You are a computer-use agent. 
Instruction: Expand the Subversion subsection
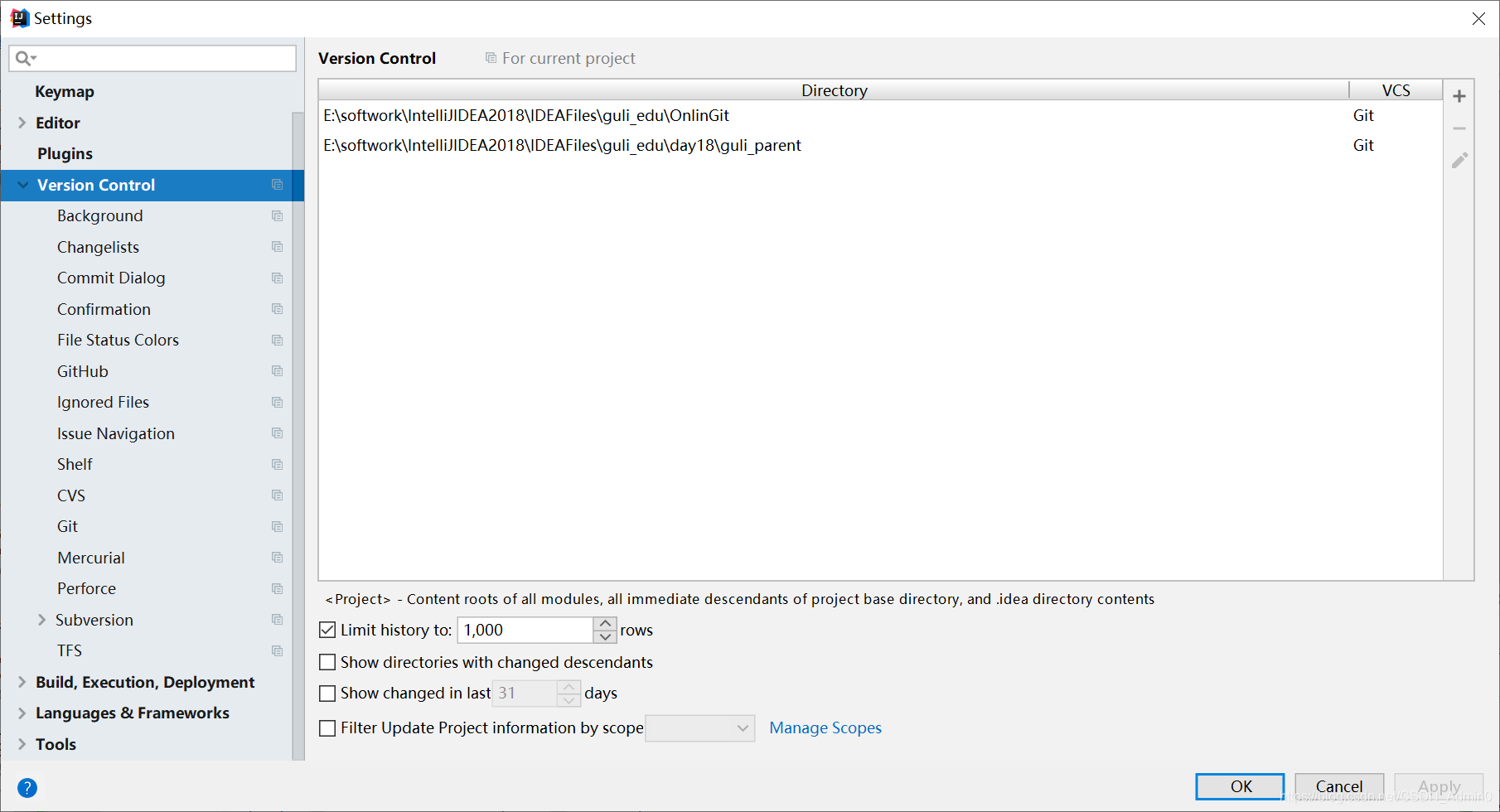click(41, 620)
